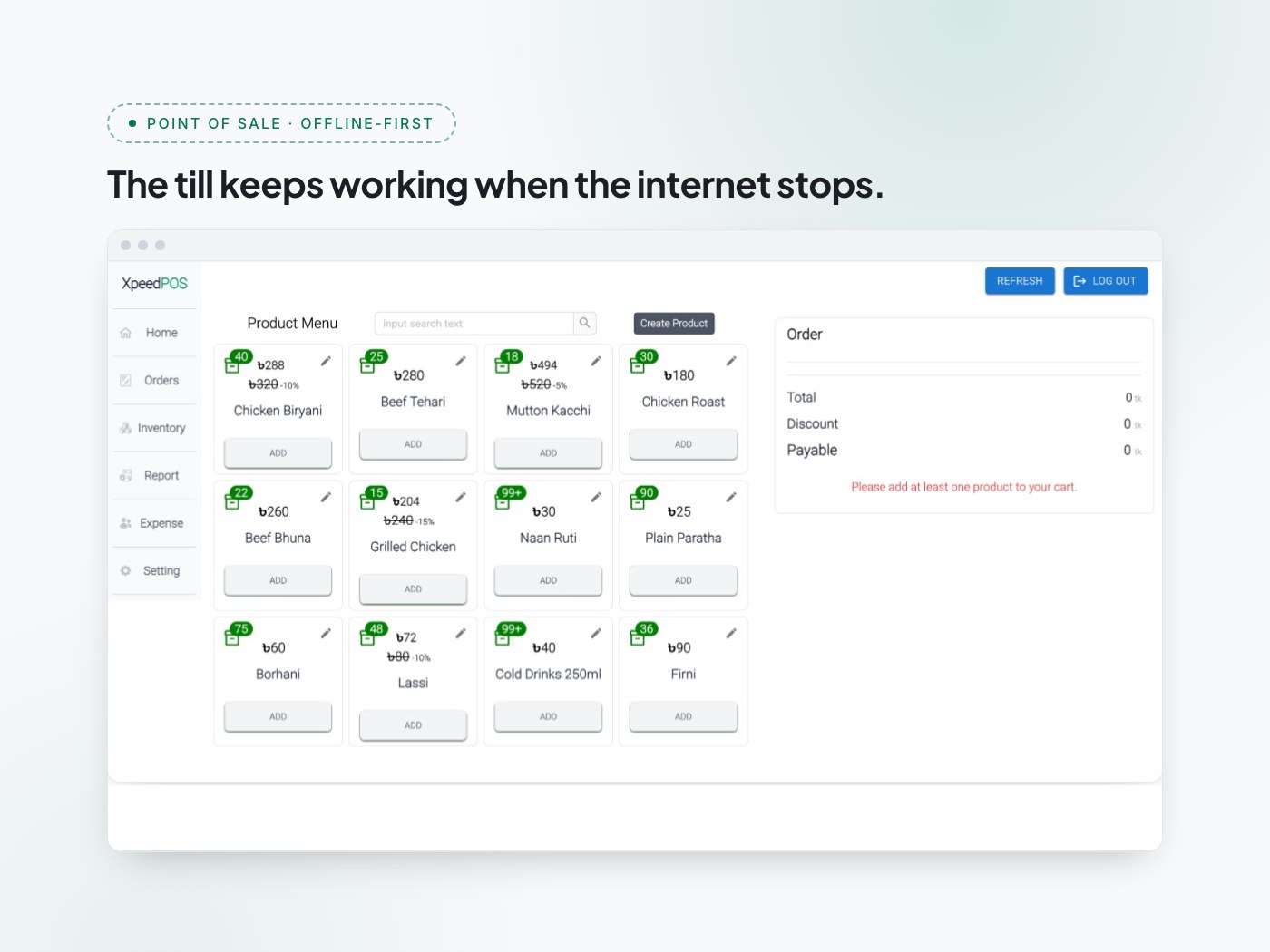This screenshot has width=1270, height=952.
Task: Add Grilled Chicken to the cart
Action: pos(413,589)
